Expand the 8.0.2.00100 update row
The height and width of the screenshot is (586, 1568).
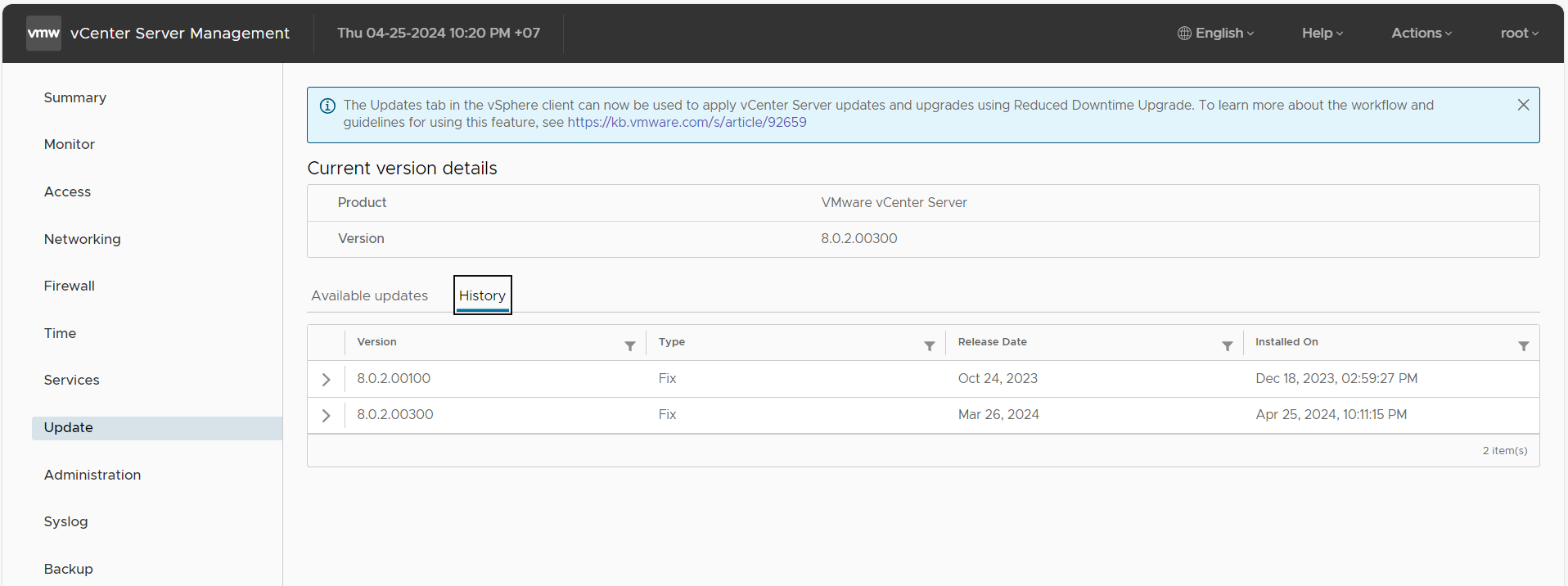pyautogui.click(x=326, y=380)
